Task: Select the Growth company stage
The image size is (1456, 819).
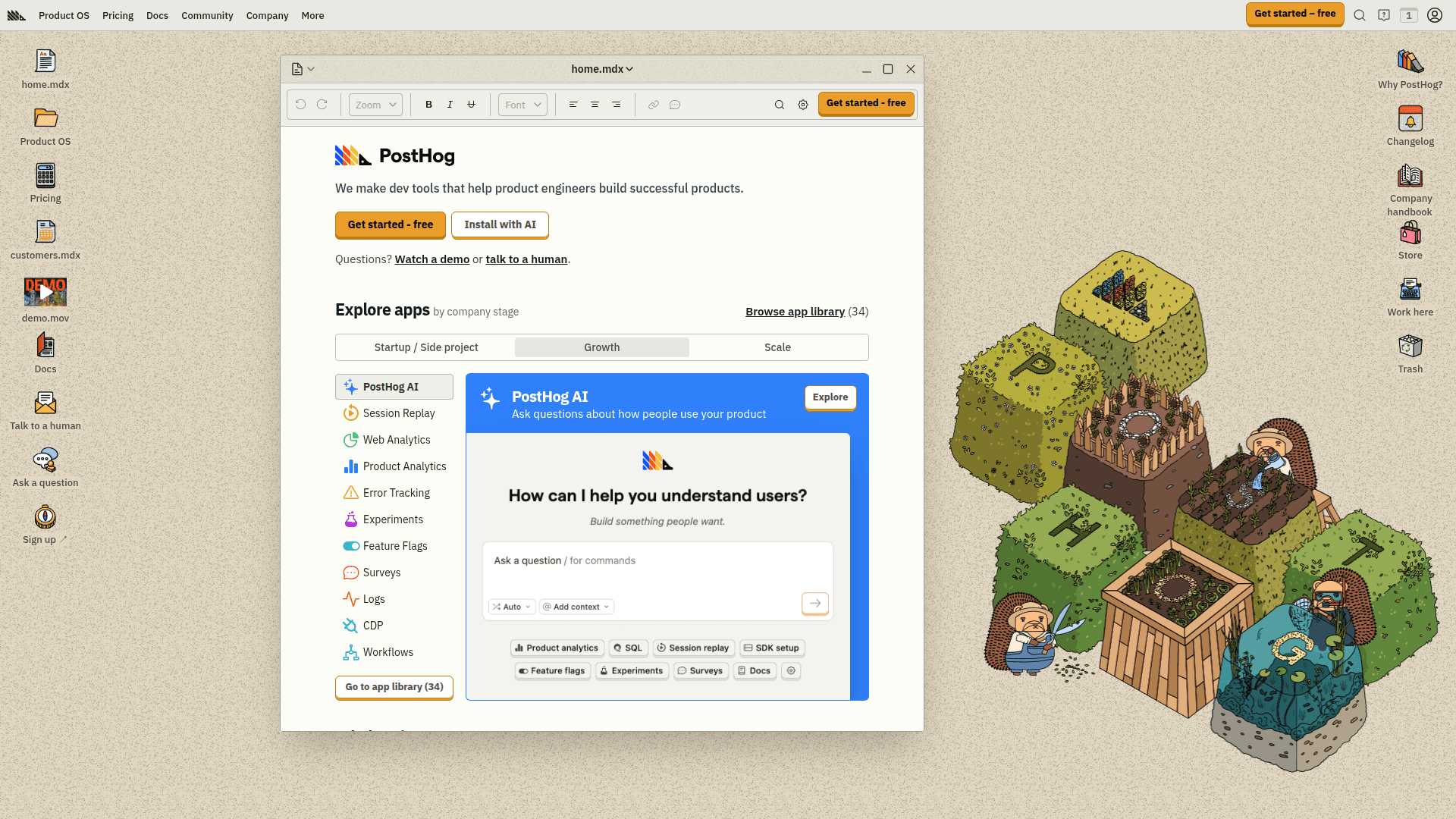Action: click(601, 347)
